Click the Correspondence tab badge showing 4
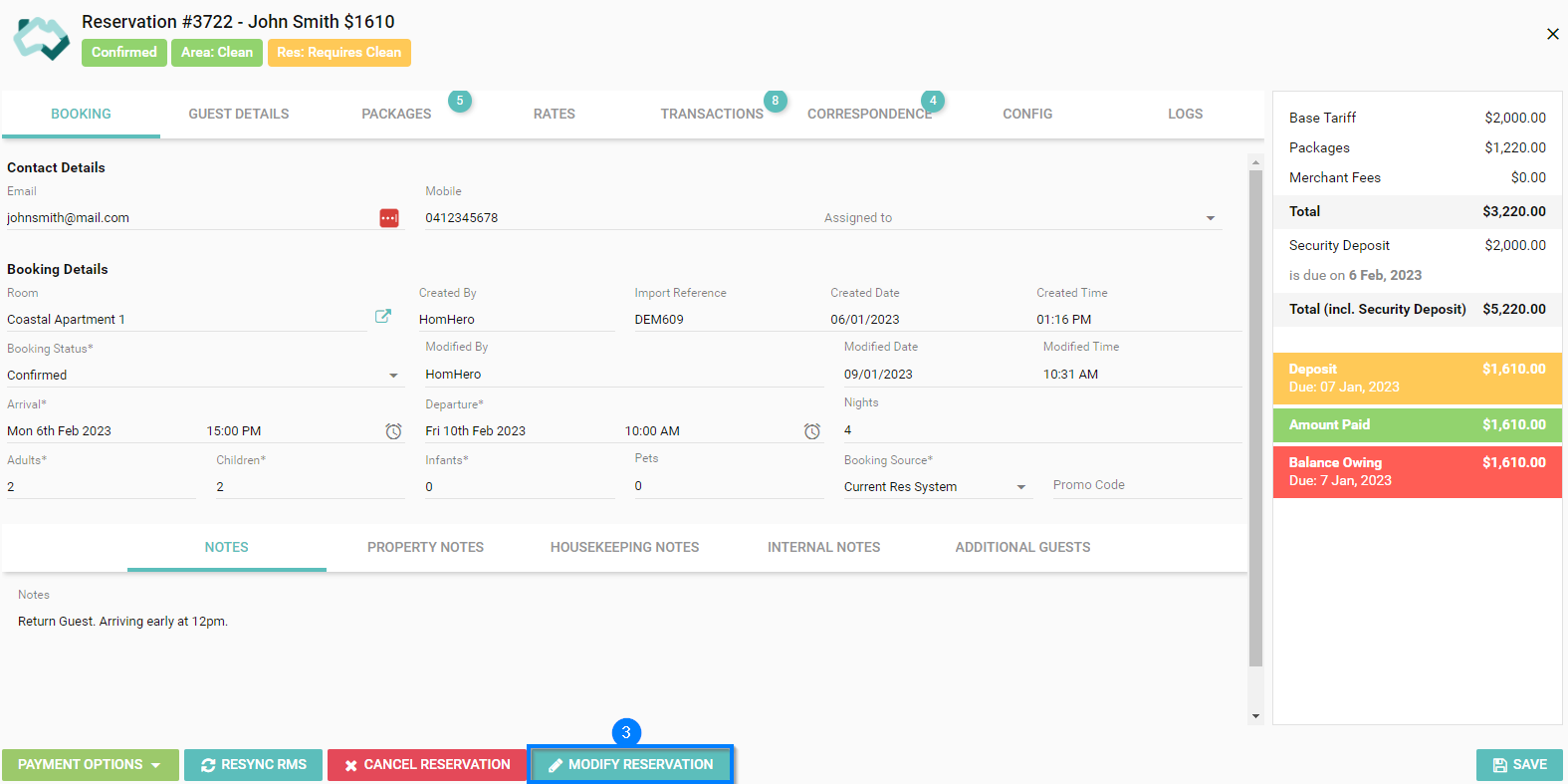 (933, 101)
